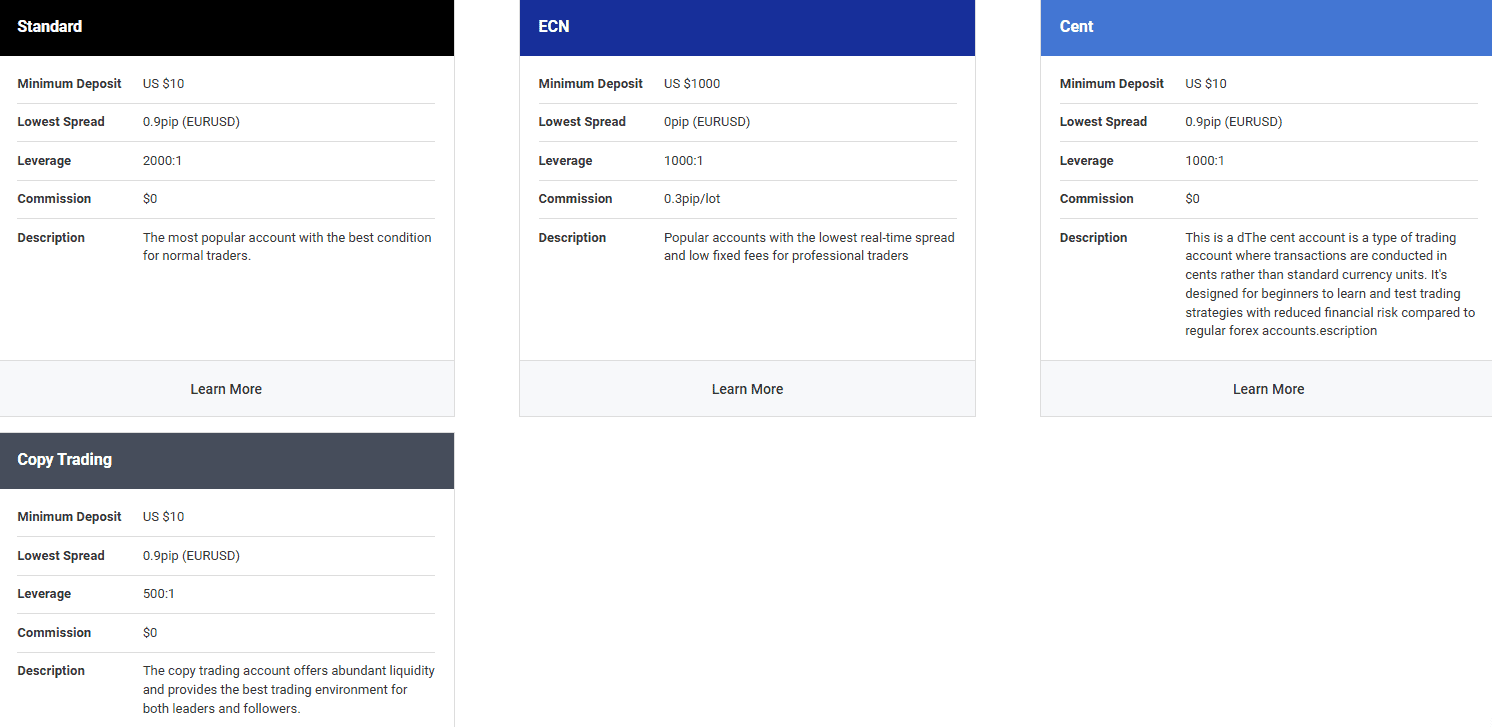Click the 1000:1 leverage value for Cent

(1203, 160)
